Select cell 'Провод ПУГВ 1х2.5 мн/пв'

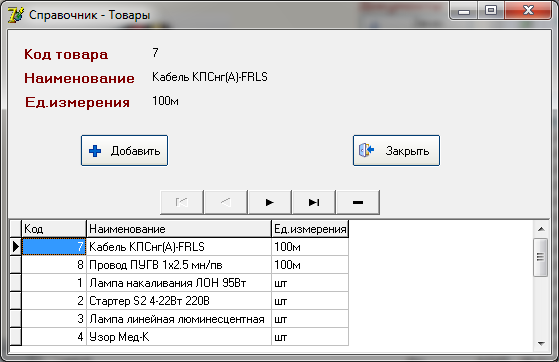point(179,265)
